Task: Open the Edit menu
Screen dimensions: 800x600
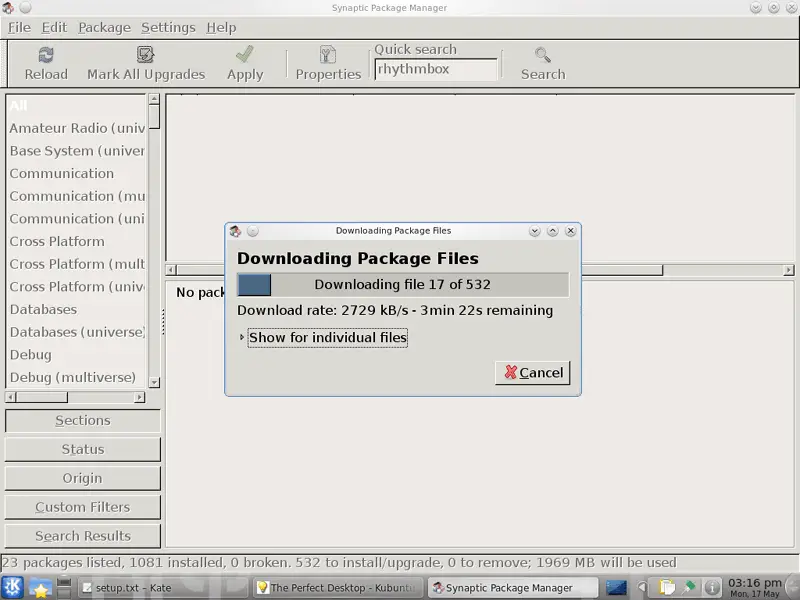Action: coord(54,28)
